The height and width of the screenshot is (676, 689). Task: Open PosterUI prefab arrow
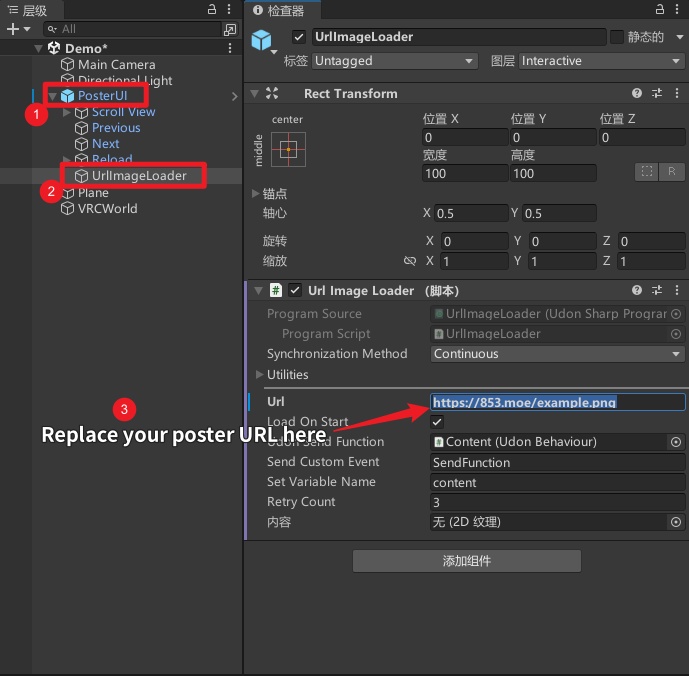tap(234, 96)
